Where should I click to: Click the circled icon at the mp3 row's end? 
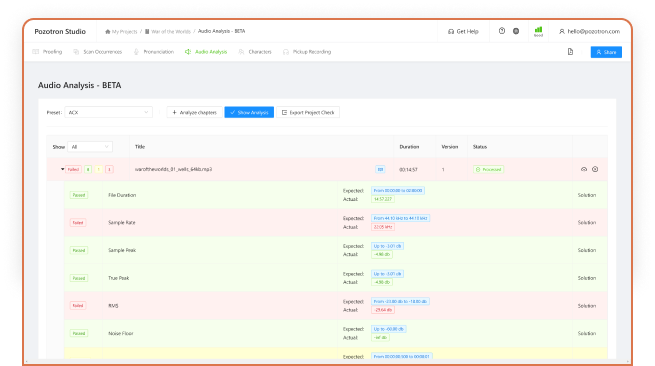pyautogui.click(x=595, y=169)
